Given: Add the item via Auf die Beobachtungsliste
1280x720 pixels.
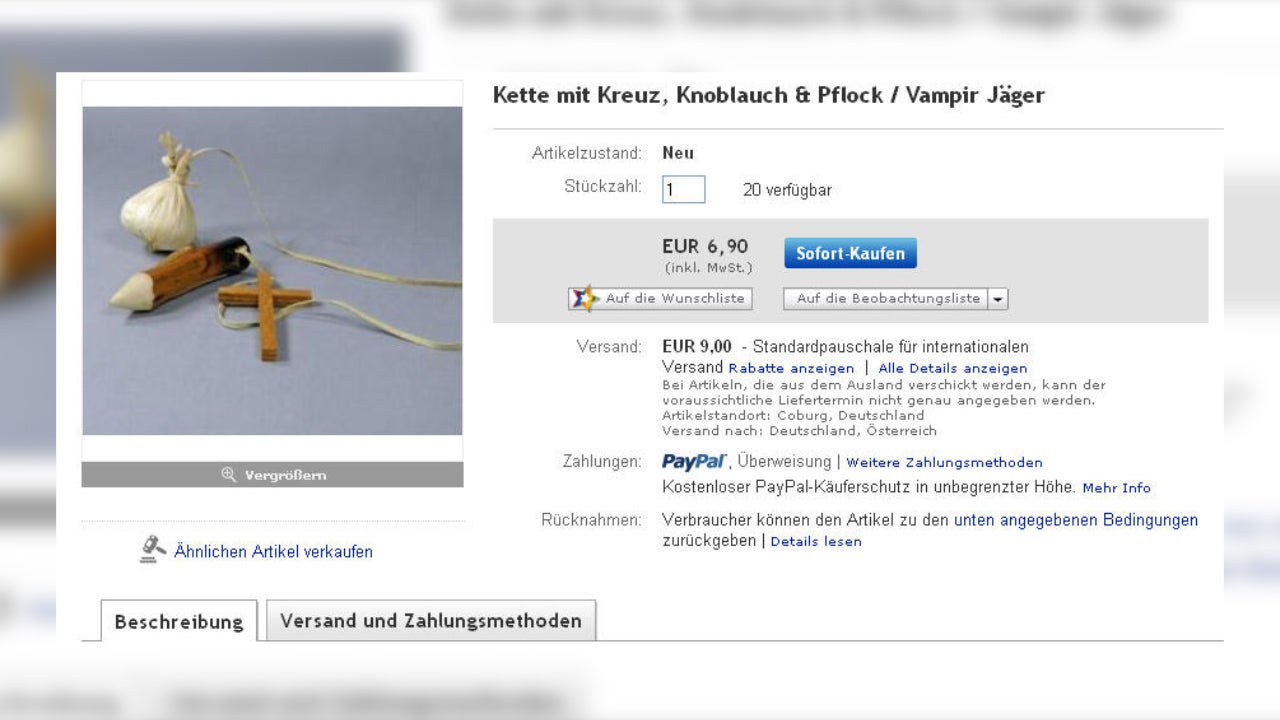Looking at the screenshot, I should click(886, 299).
